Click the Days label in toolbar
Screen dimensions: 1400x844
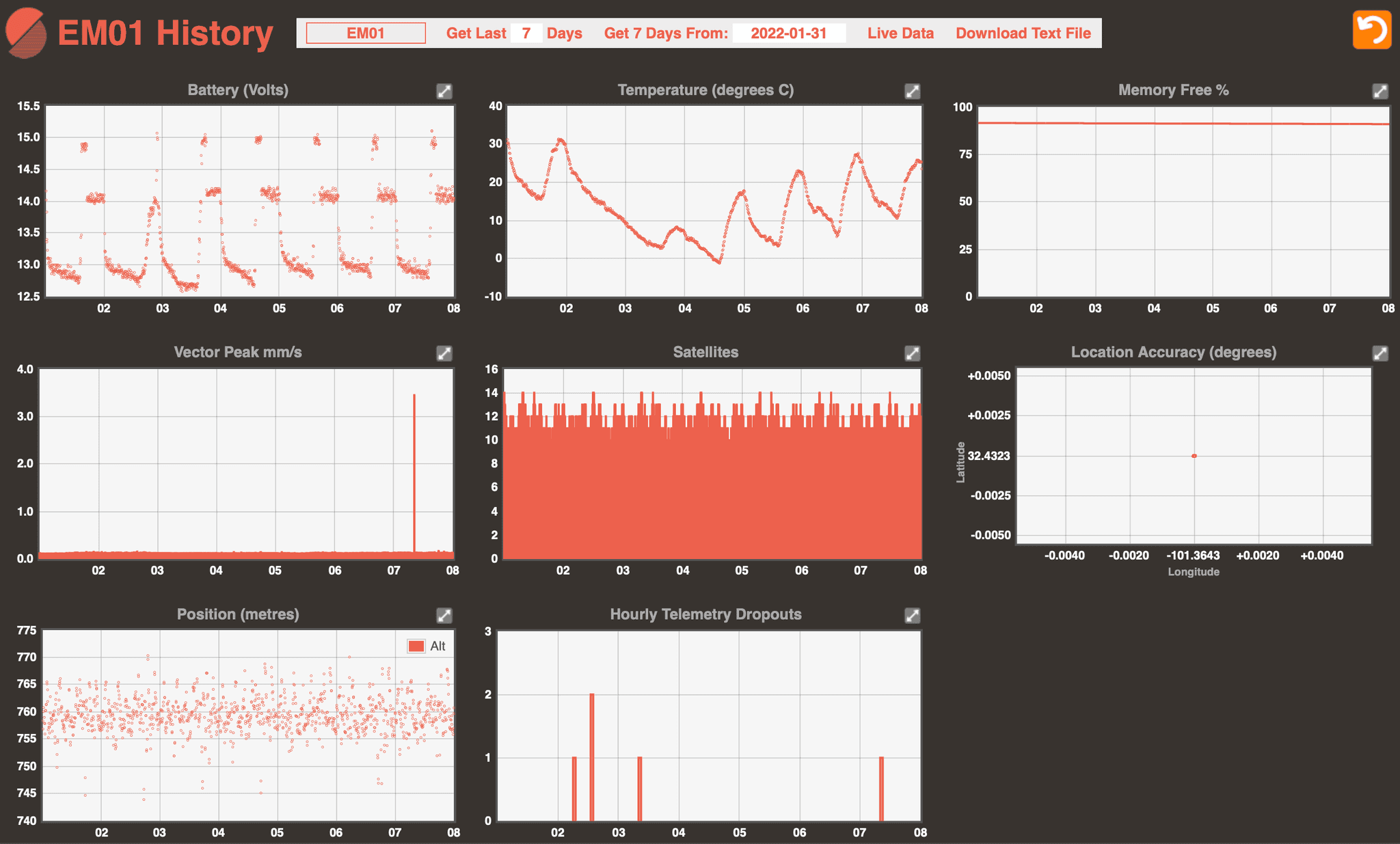tap(565, 33)
